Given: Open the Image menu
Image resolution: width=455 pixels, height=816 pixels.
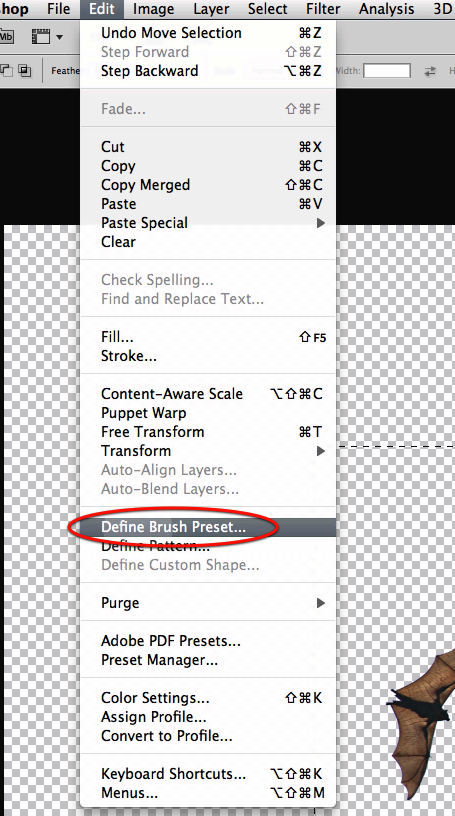Looking at the screenshot, I should point(154,9).
